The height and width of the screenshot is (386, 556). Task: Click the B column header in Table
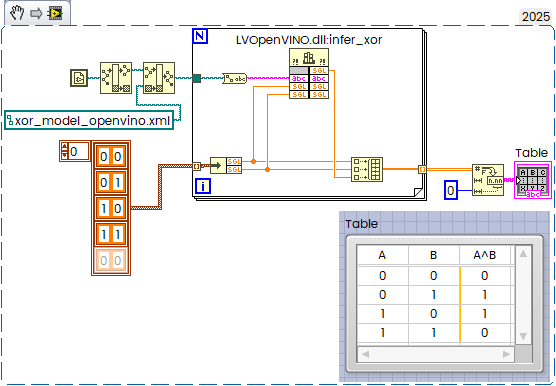(x=434, y=255)
